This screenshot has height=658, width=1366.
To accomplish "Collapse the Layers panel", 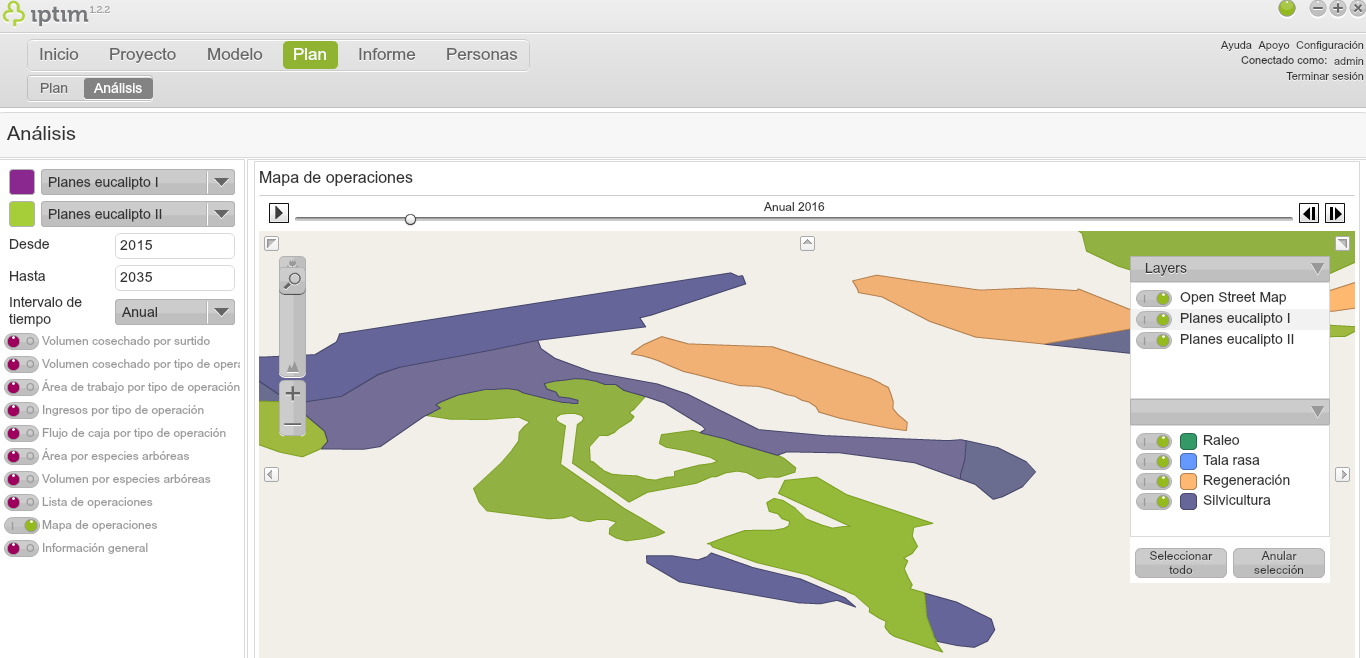I will tap(1317, 268).
